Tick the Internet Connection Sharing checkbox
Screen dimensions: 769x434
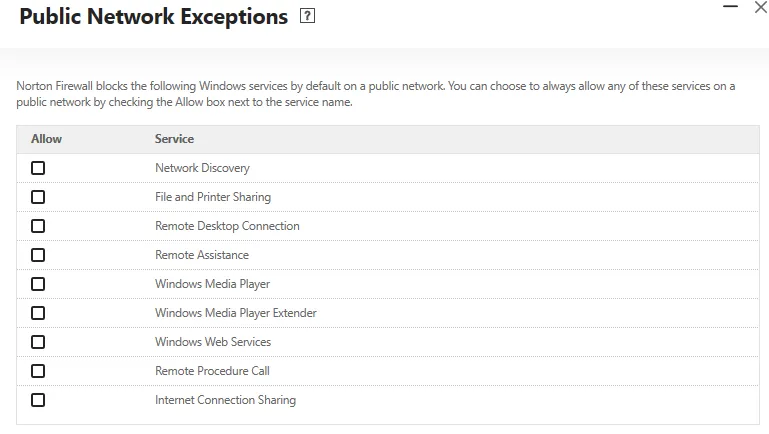pos(38,400)
